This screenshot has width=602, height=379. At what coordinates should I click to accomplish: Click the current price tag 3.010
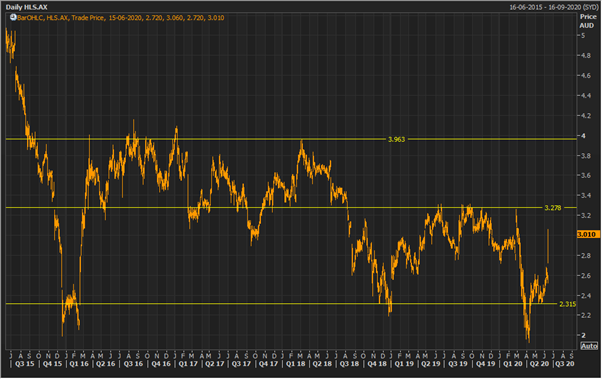click(588, 234)
